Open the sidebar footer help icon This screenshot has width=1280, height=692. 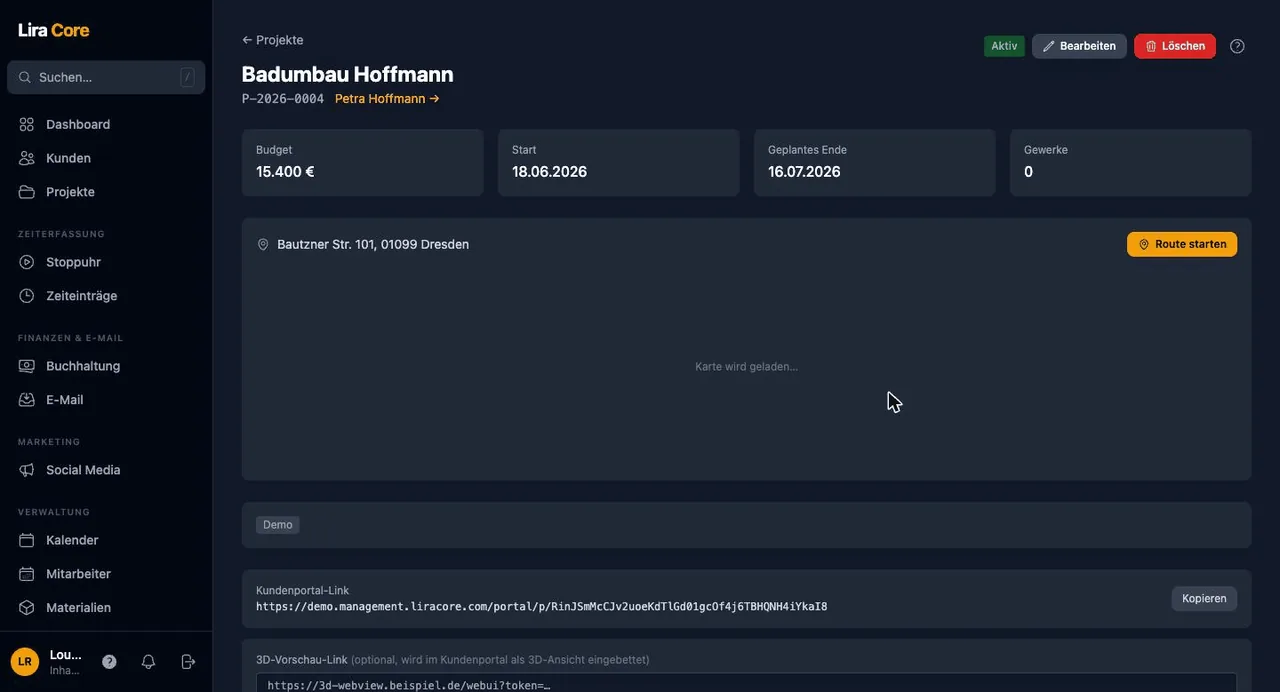pos(109,662)
